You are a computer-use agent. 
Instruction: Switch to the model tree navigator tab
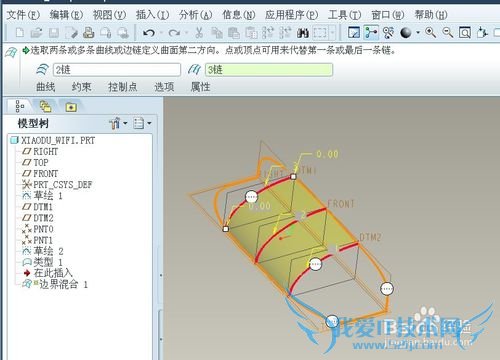(20, 106)
